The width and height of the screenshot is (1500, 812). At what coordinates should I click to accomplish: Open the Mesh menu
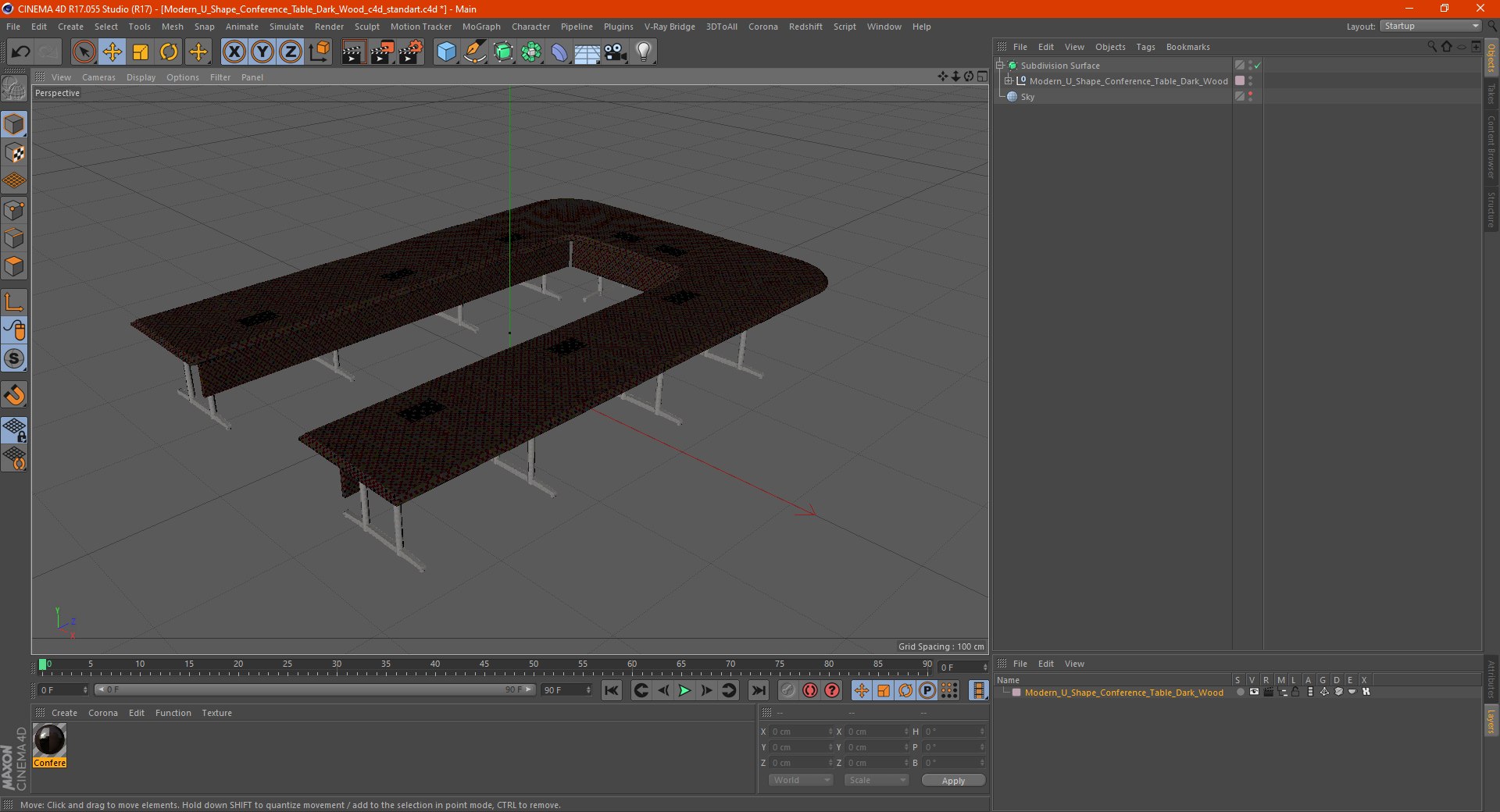172,27
